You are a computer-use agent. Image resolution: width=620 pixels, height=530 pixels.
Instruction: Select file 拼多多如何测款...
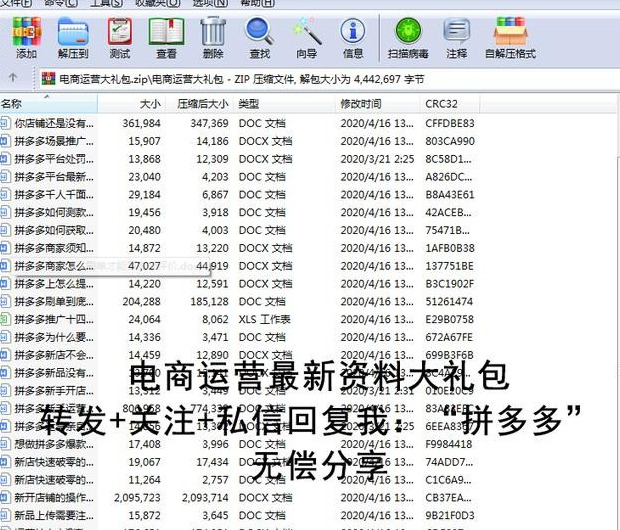click(54, 212)
